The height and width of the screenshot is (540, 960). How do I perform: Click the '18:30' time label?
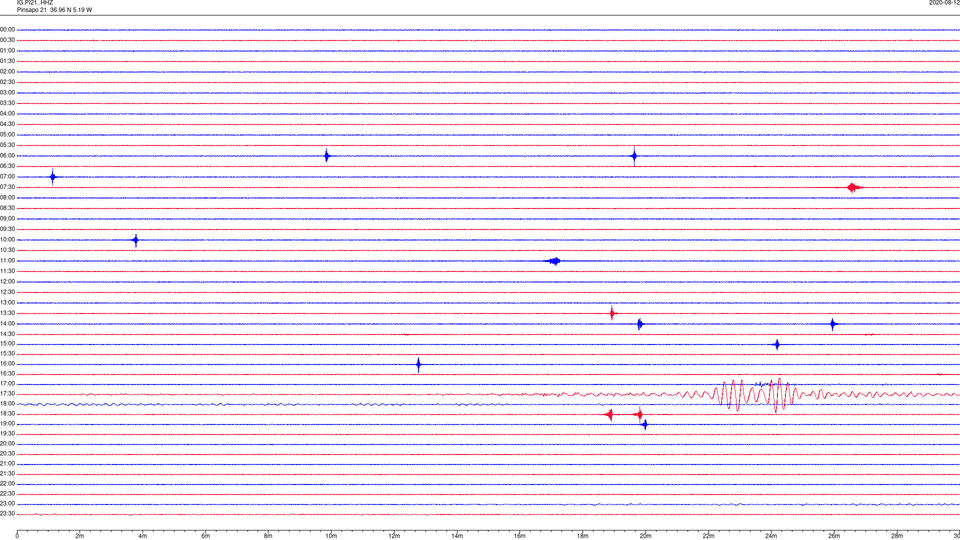(7, 414)
